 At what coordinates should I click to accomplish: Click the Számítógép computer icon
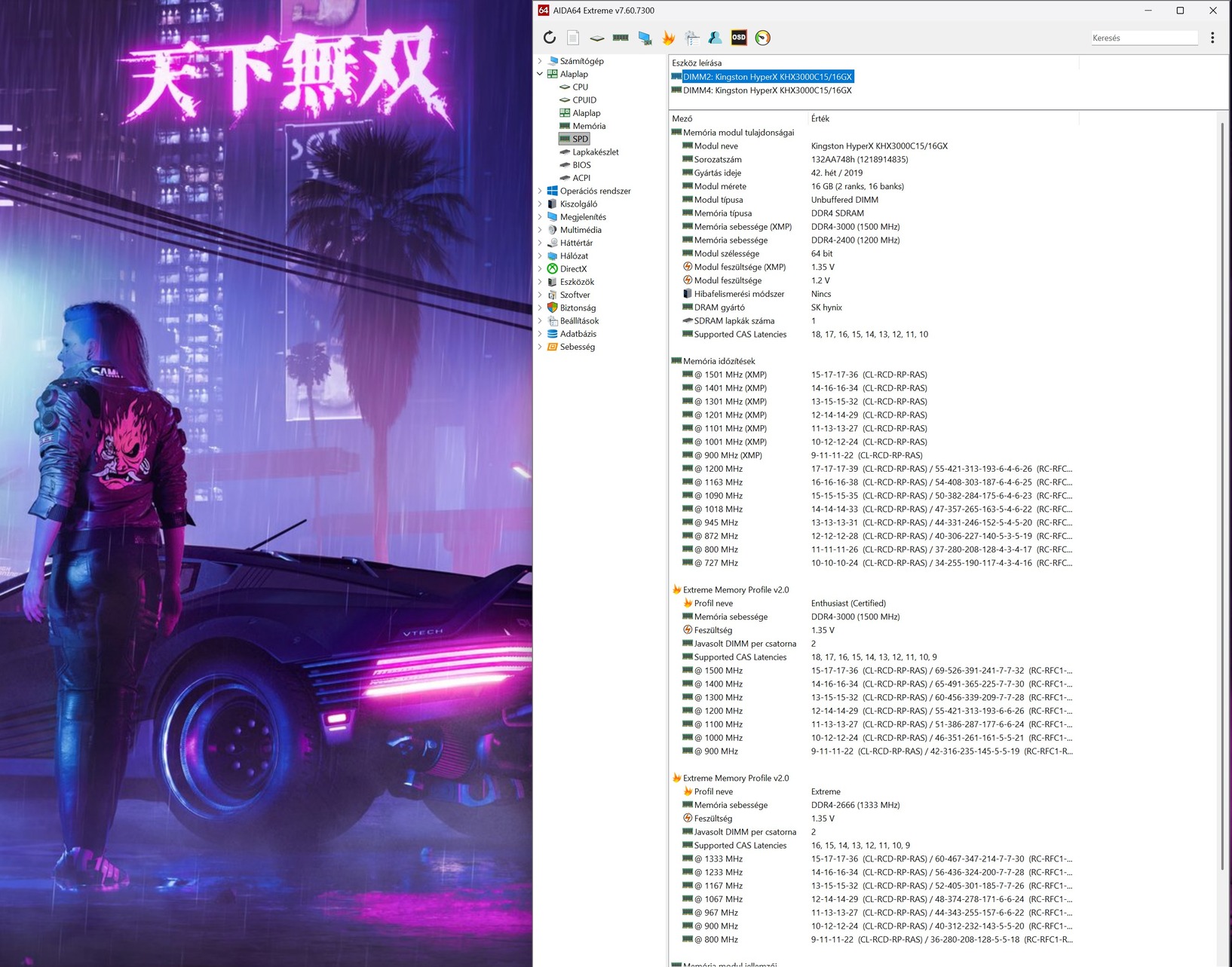click(x=553, y=61)
